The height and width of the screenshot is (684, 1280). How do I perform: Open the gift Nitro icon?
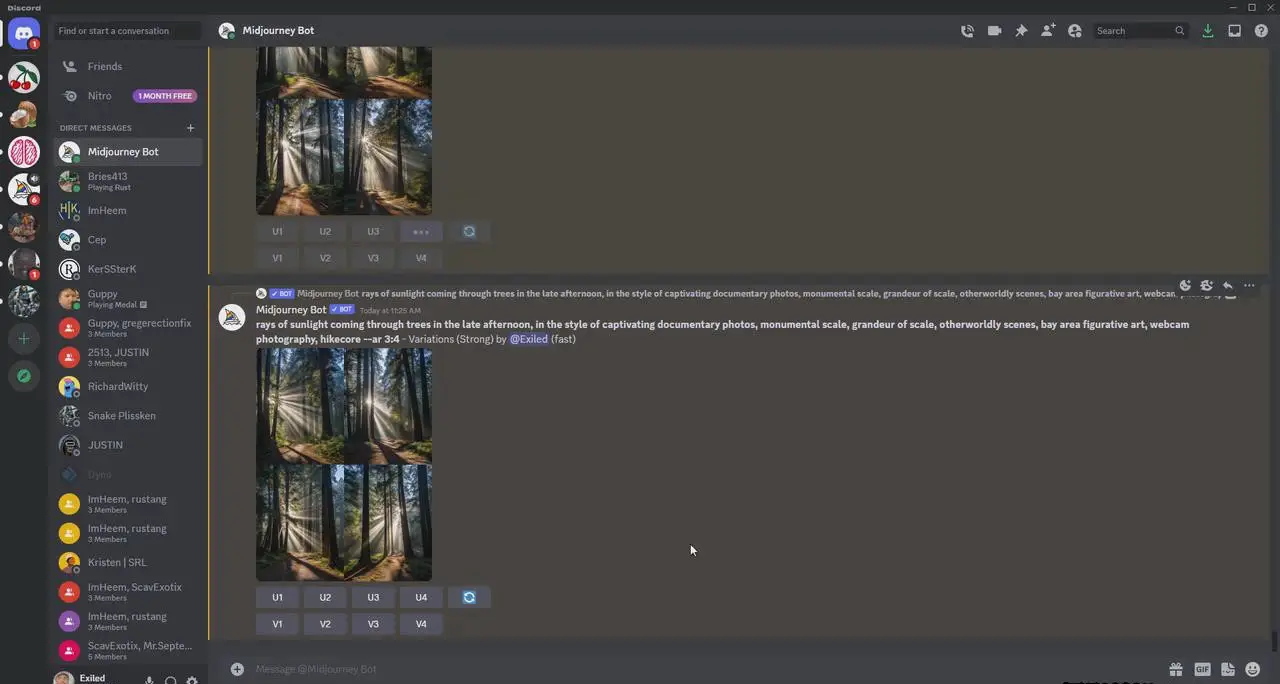pyautogui.click(x=1176, y=669)
